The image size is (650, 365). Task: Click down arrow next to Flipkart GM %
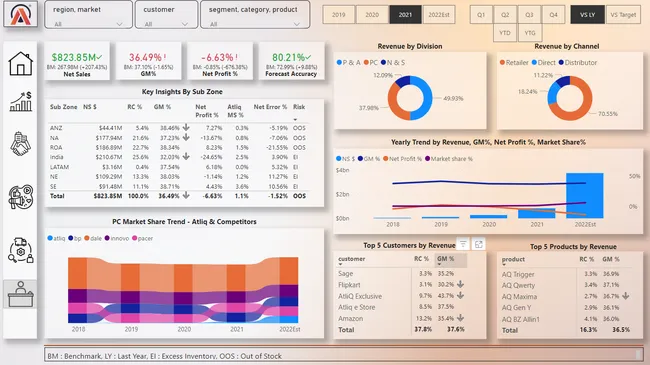point(460,284)
